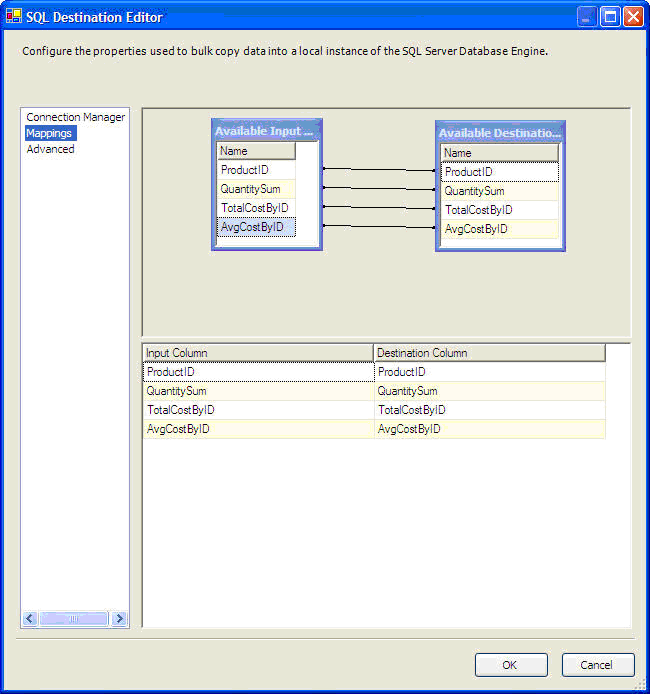Select AvgCostByID in Available Destination Columns
This screenshot has height=694, width=650.
click(x=500, y=229)
